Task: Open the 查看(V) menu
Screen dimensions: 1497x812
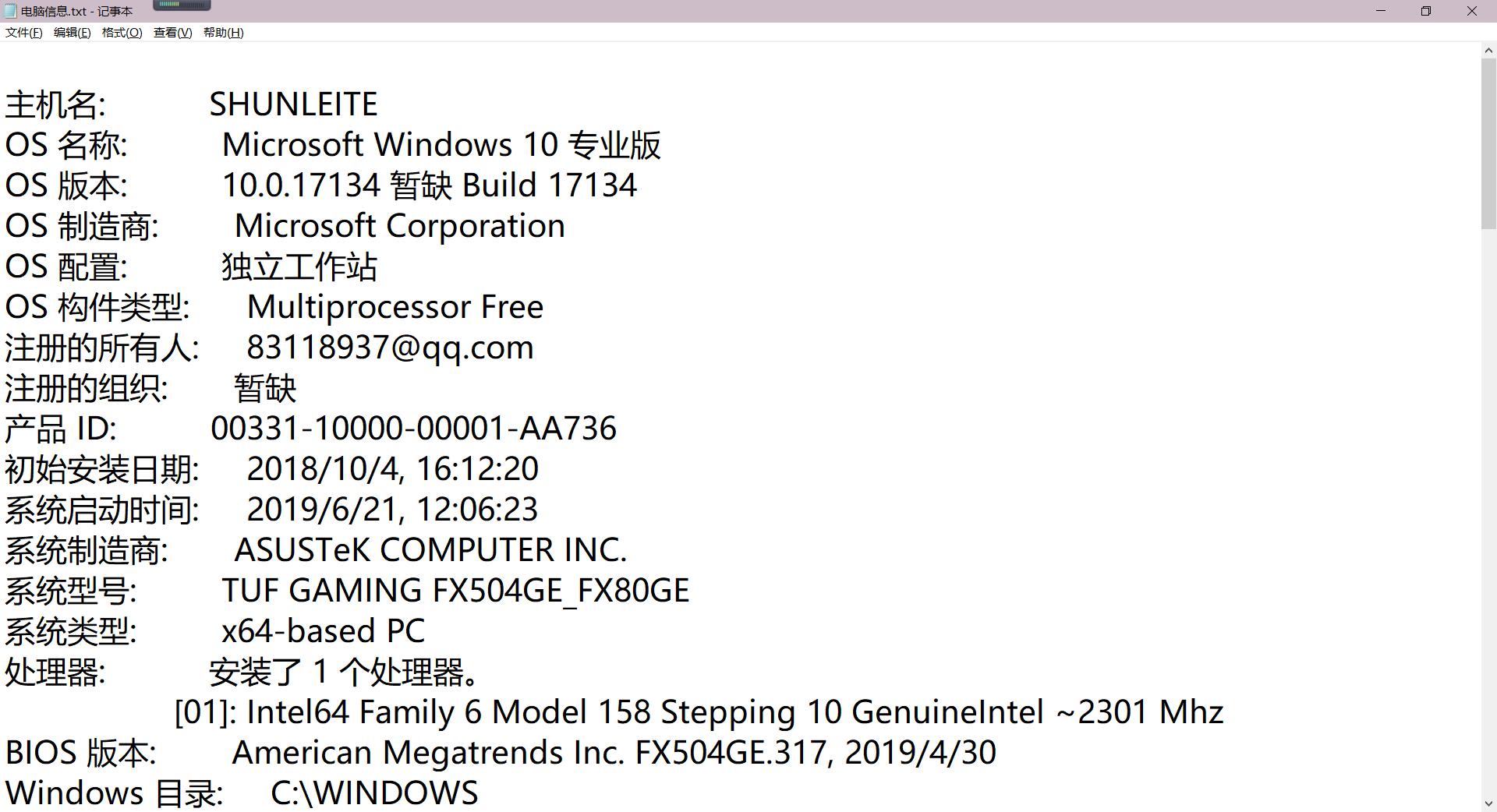Action: [172, 33]
